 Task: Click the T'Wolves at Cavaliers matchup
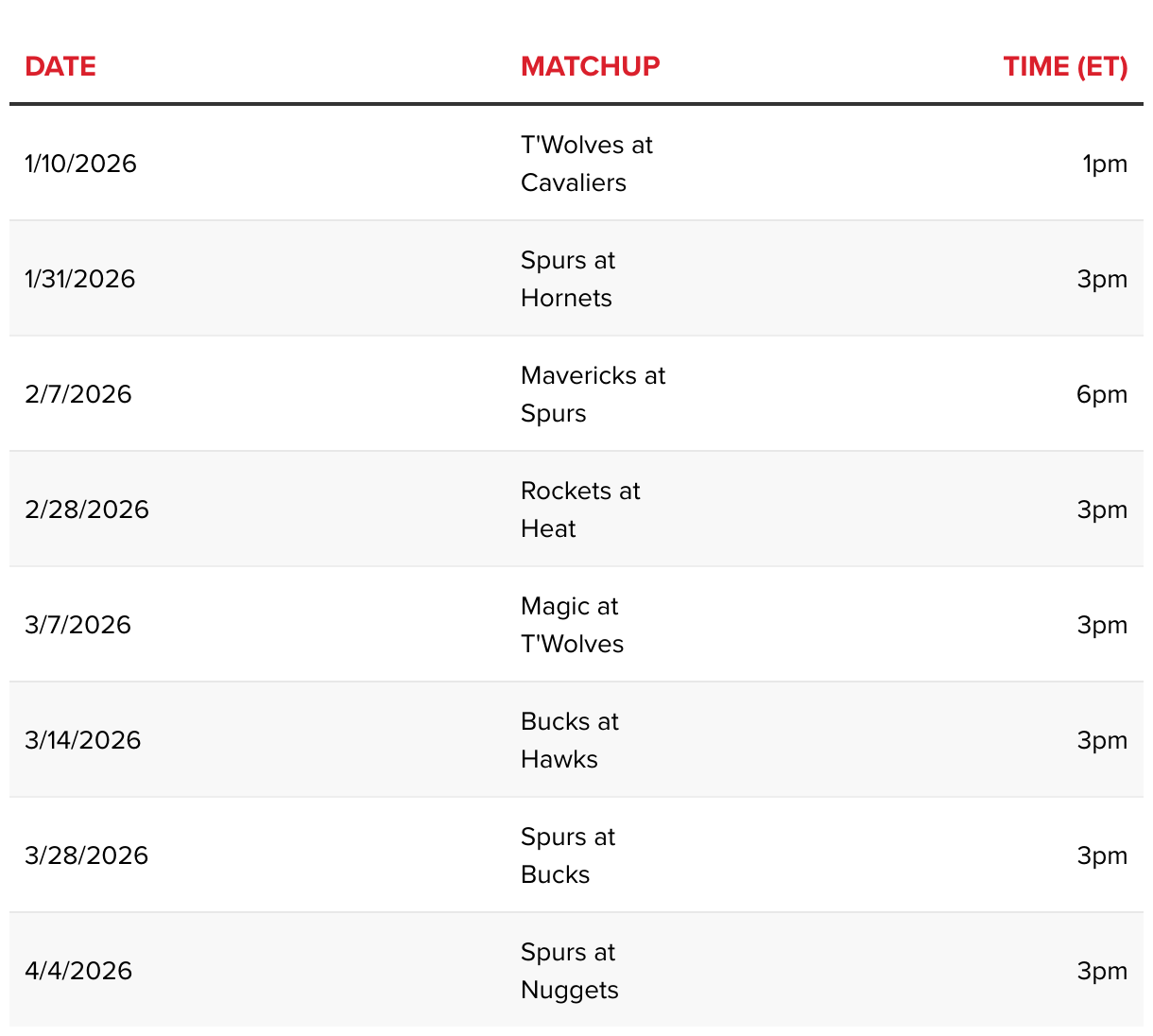(587, 164)
